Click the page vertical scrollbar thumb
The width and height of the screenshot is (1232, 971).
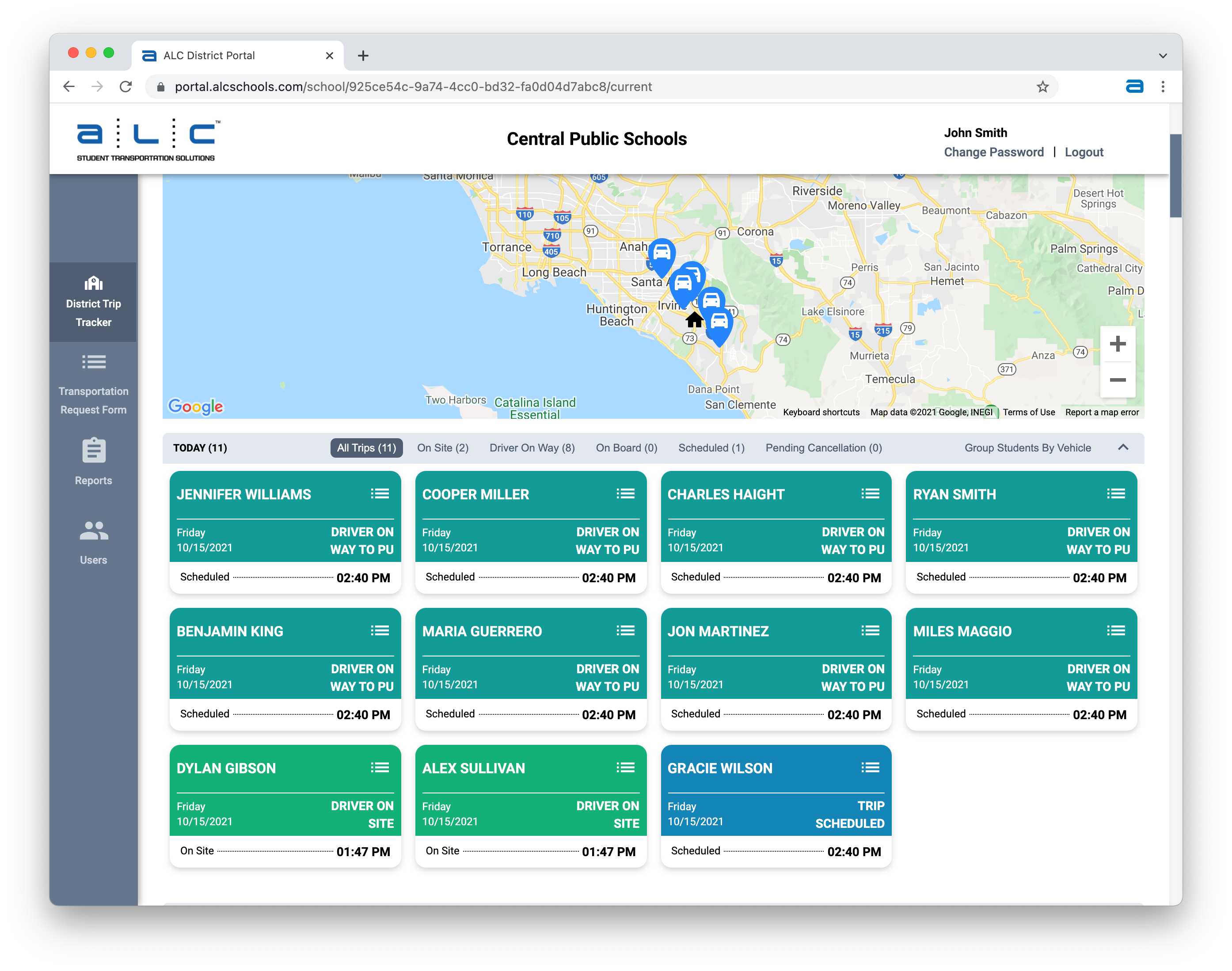click(1176, 176)
